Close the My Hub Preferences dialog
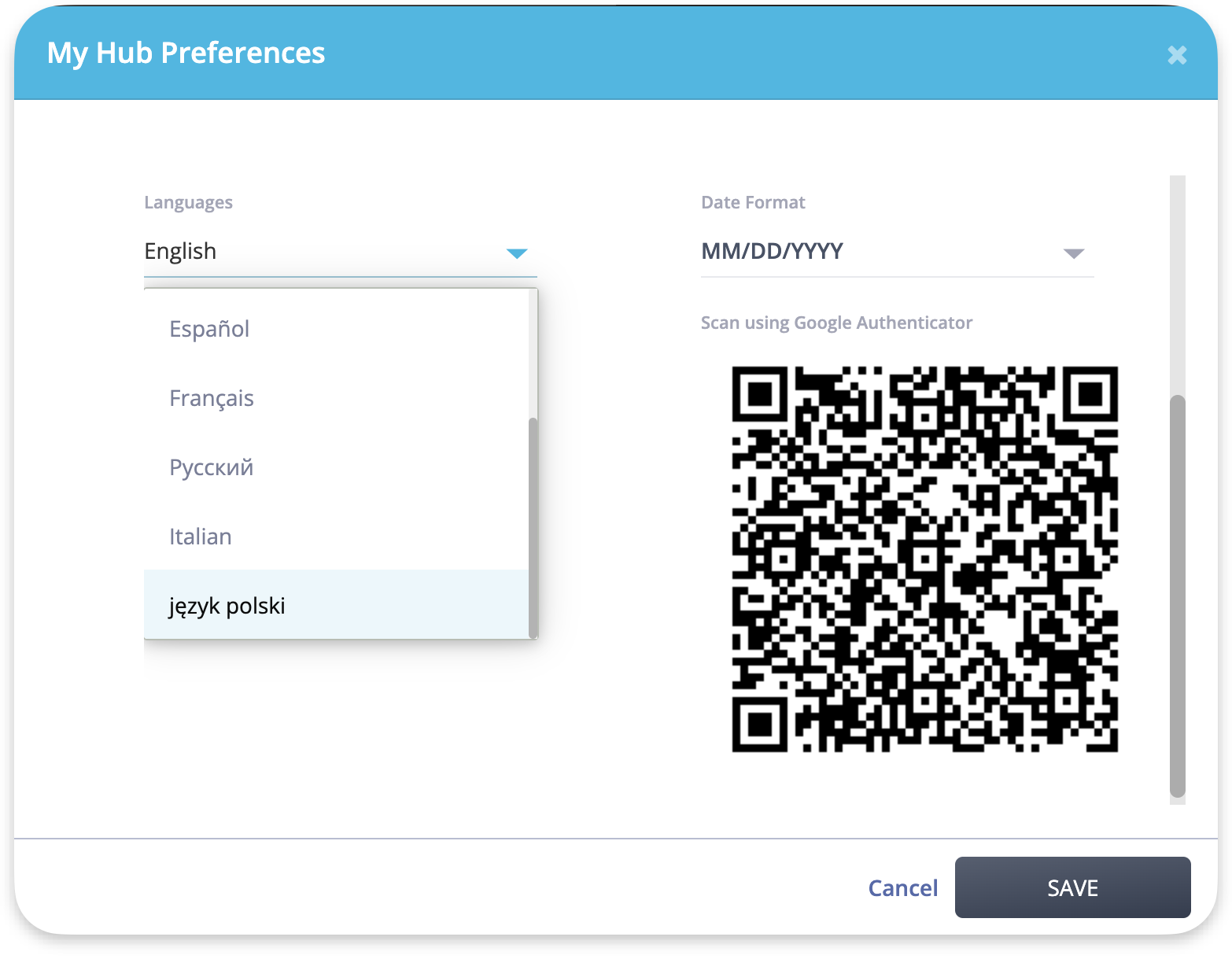1232x959 pixels. pos(1177,54)
